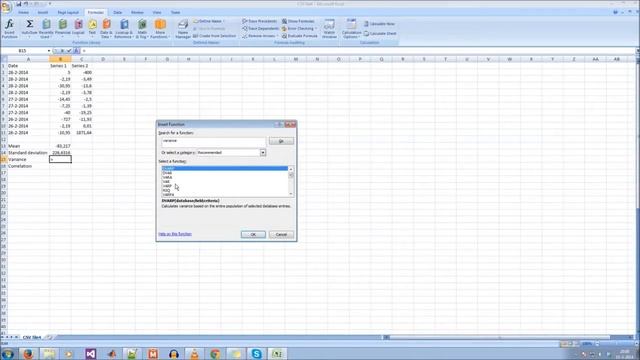This screenshot has height=360, width=640.
Task: Open the Text functions library
Action: (92, 29)
